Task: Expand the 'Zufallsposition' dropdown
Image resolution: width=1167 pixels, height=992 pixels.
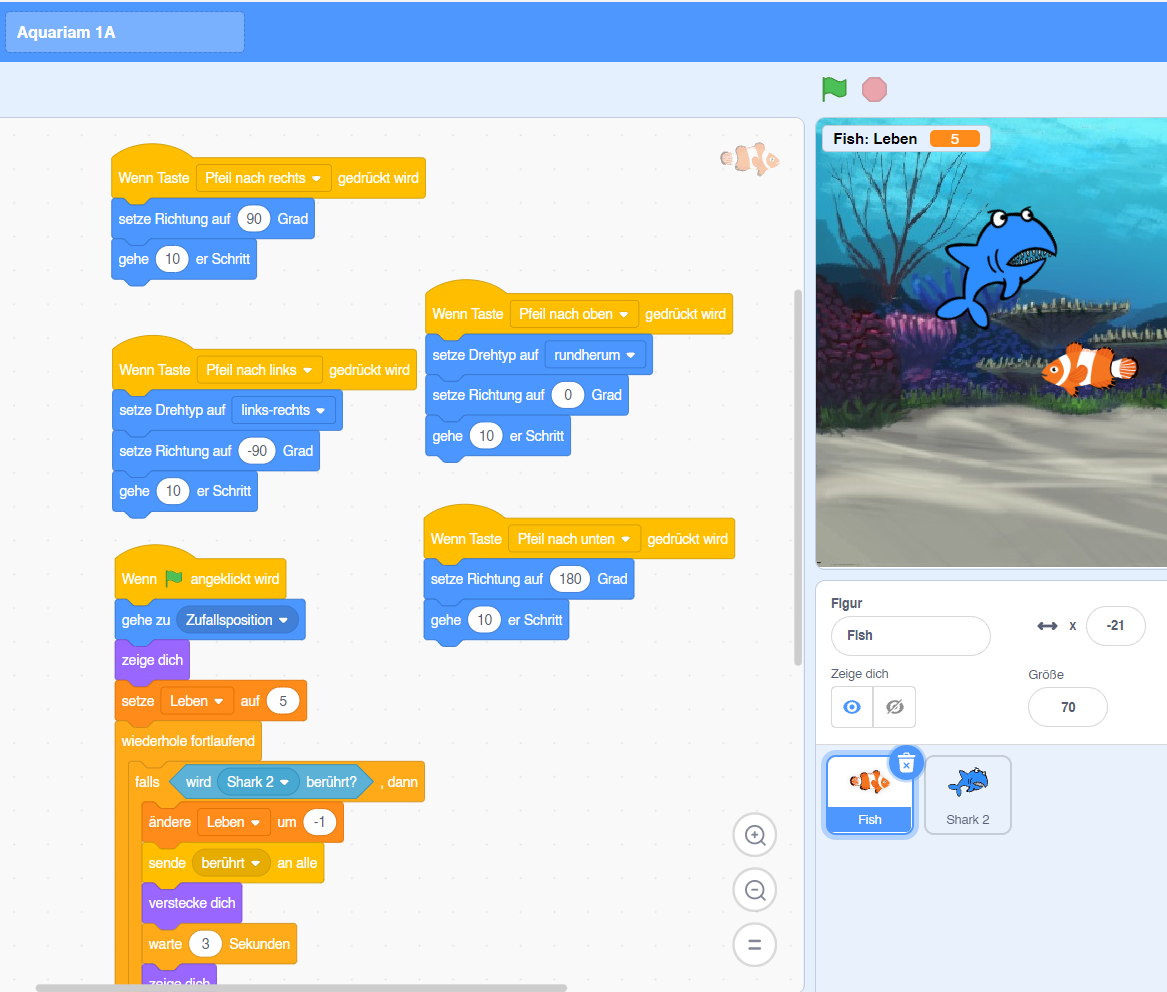Action: [x=283, y=621]
